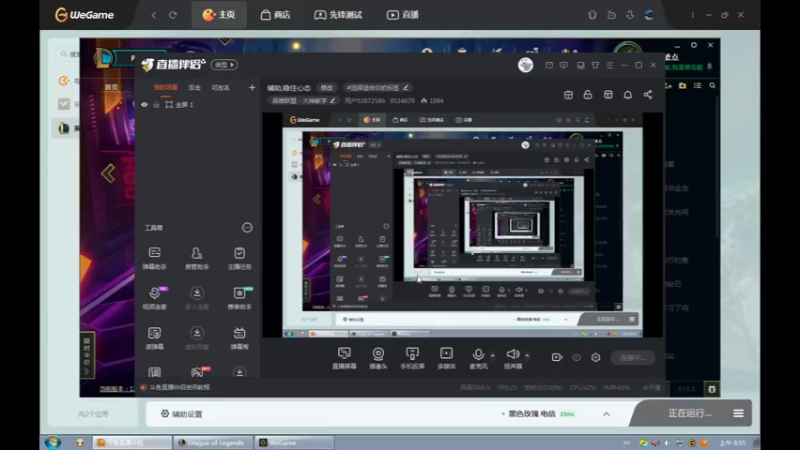800x450 pixels.
Task: Click the 连接中 start-stream button
Action: point(633,358)
